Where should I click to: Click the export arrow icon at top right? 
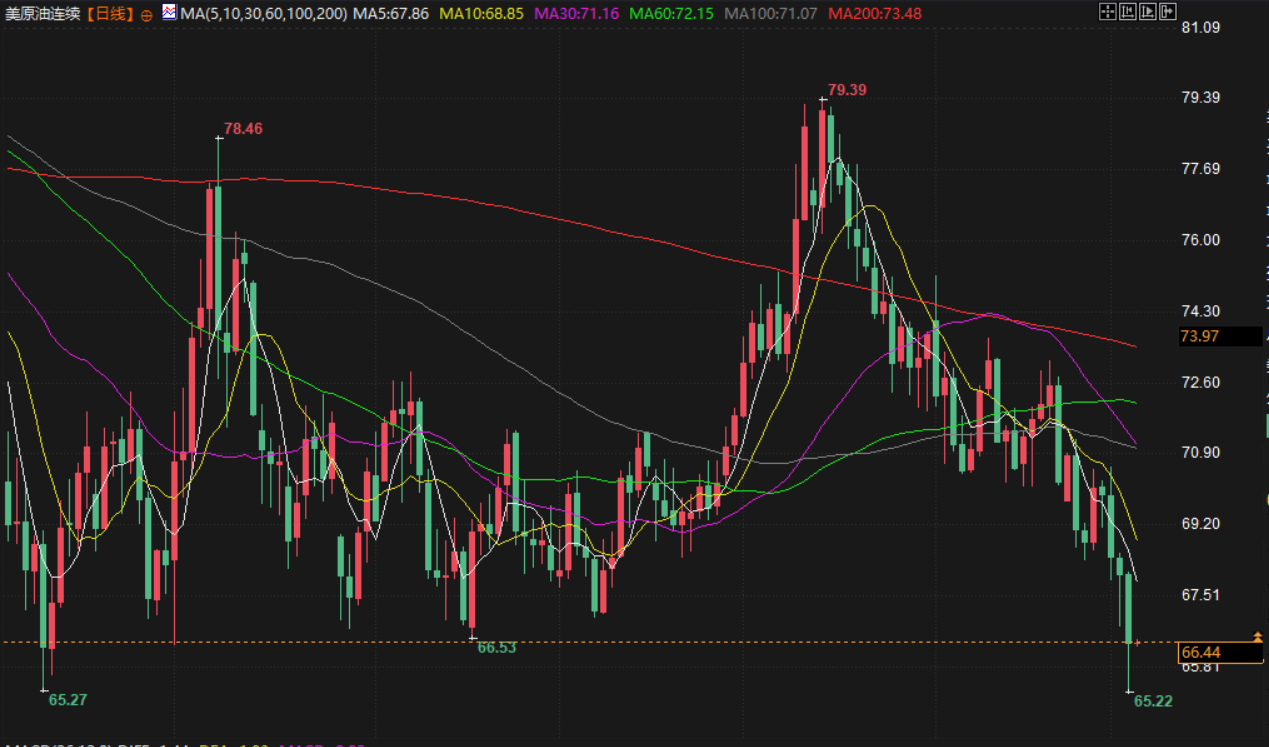coord(1167,12)
